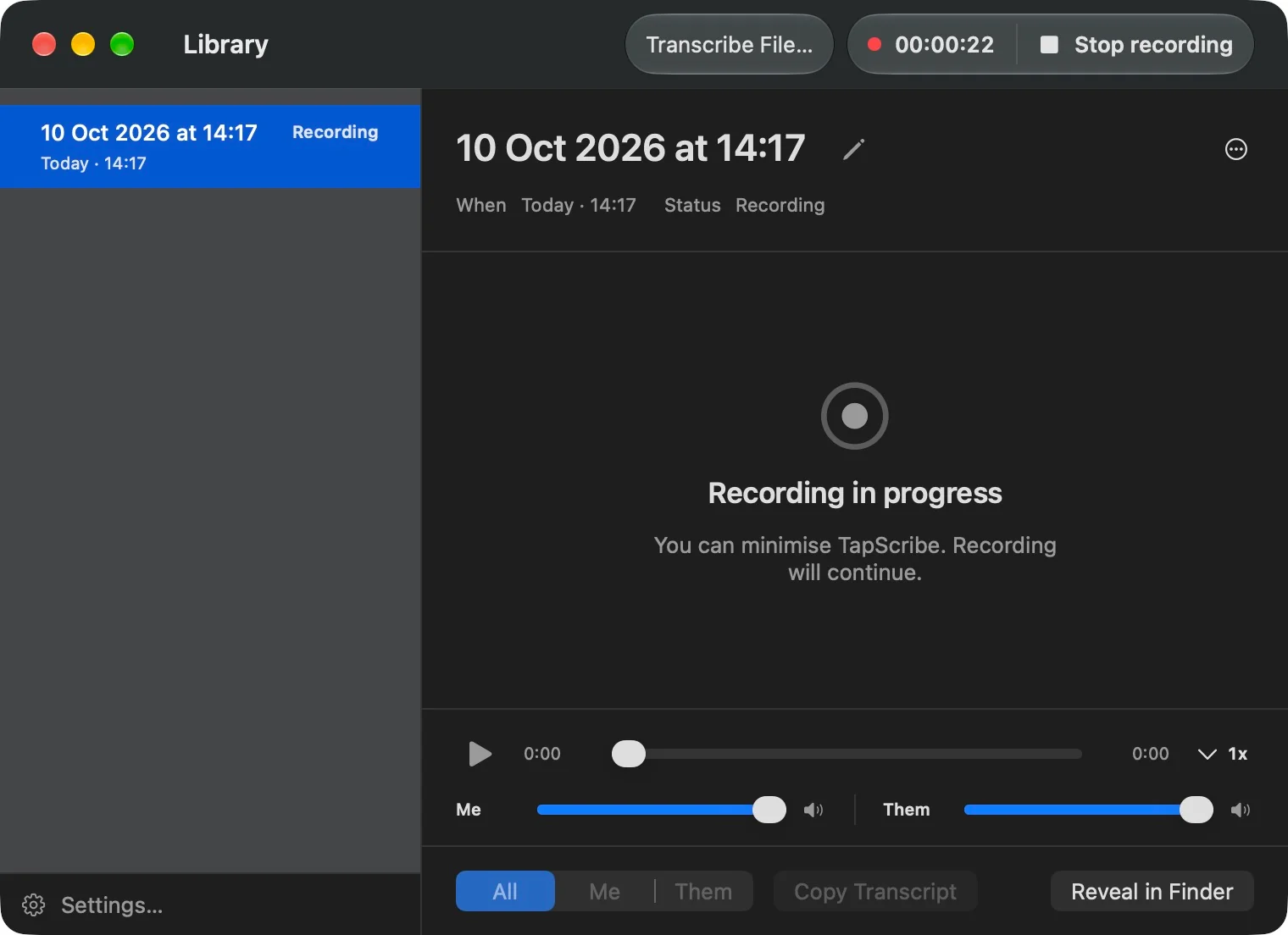This screenshot has height=935, width=1288.
Task: Click the play button in the audio player
Action: 480,754
